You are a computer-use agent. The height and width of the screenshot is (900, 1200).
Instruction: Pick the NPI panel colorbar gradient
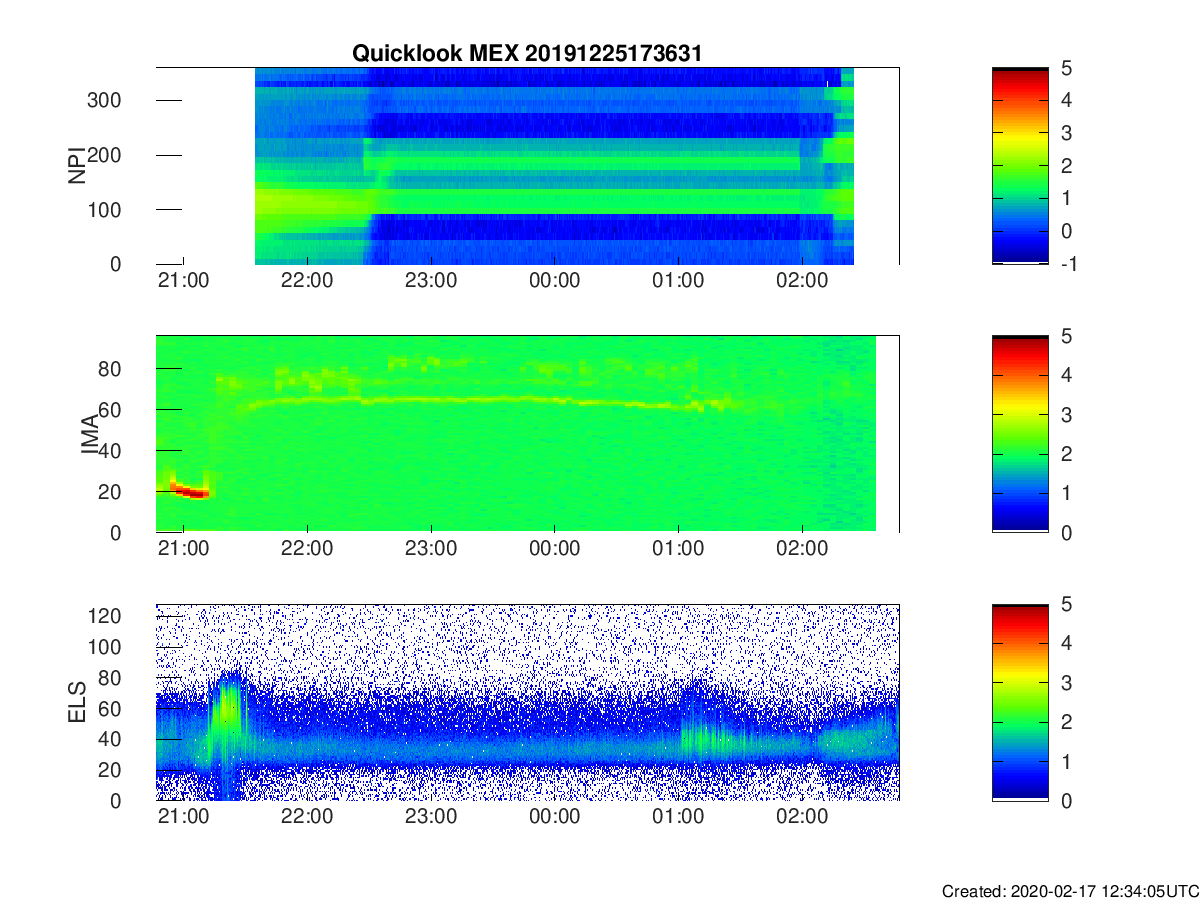(x=1020, y=166)
